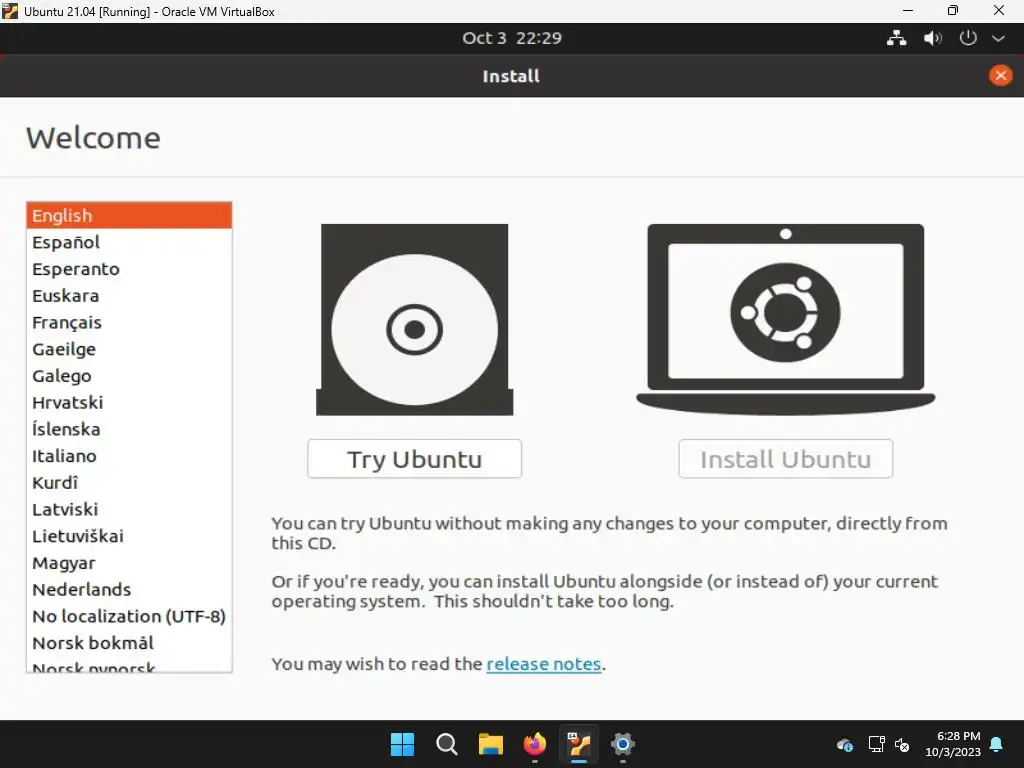
Task: Select Gaeilge in the language list
Action: pos(129,349)
